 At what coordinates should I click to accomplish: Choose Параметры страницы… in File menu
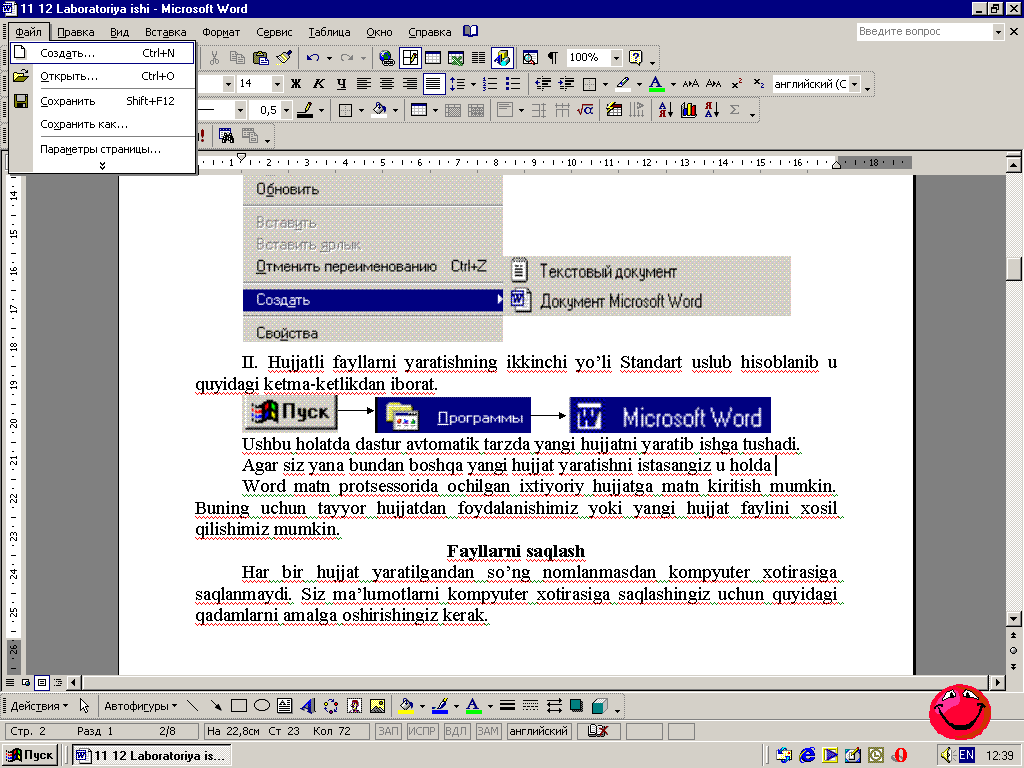[103, 149]
